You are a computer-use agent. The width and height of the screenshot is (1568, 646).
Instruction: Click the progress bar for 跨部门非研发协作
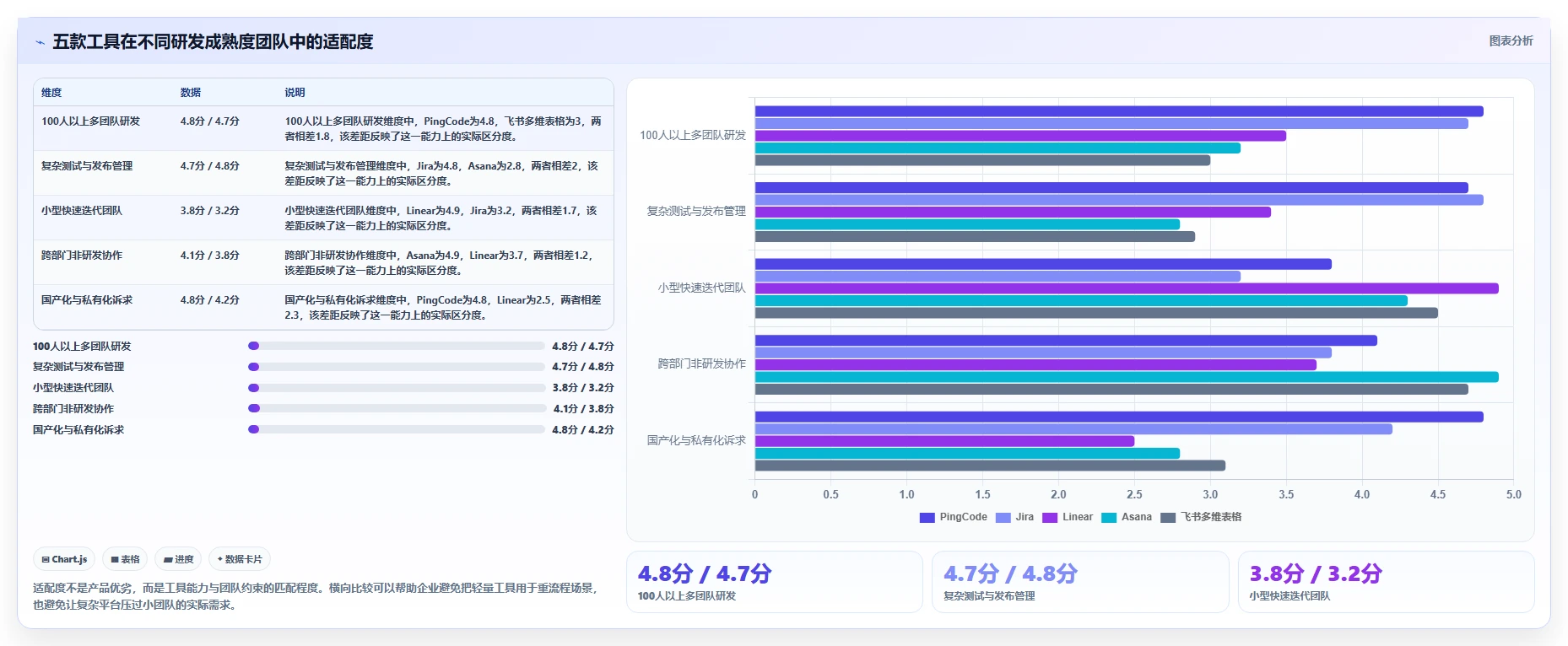397,408
